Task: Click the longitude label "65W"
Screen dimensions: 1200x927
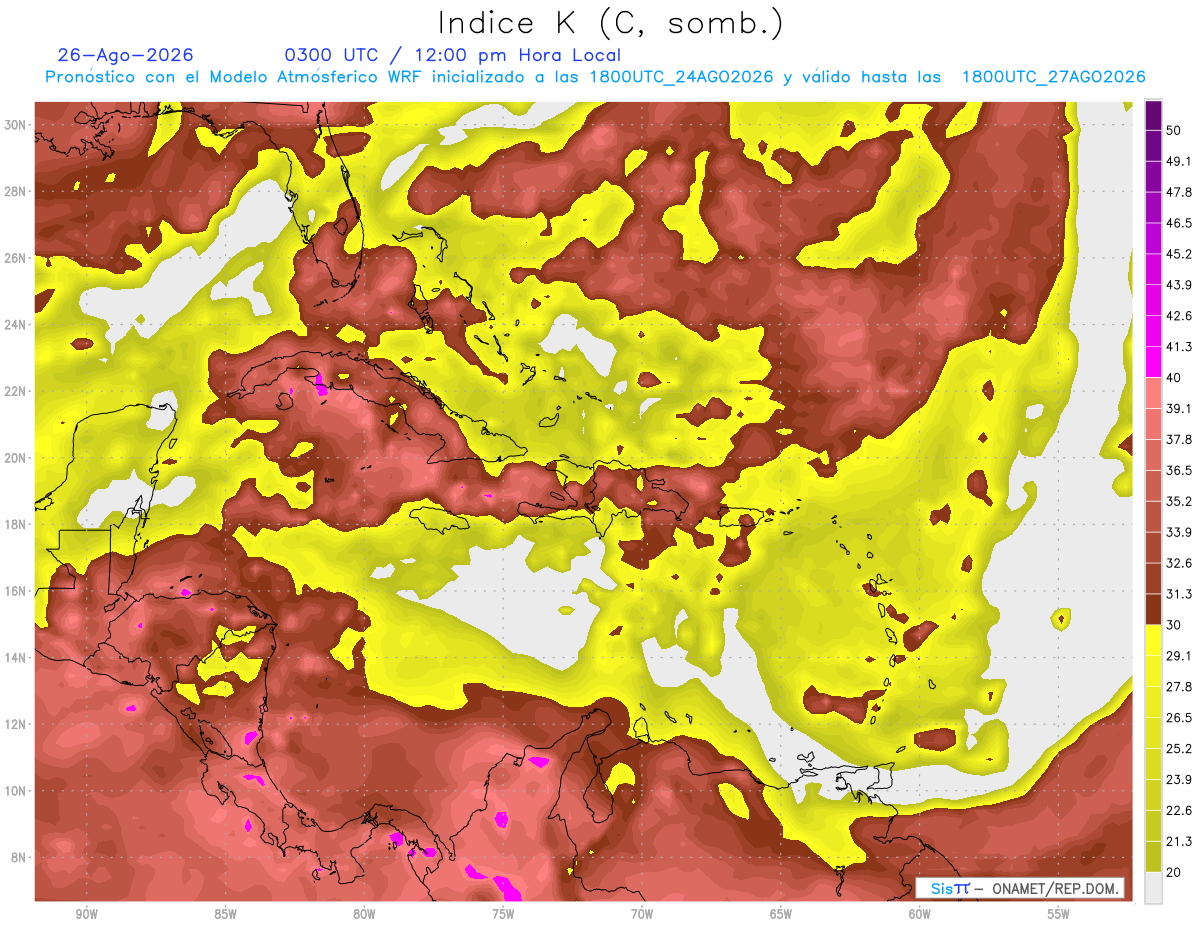Action: tap(781, 914)
